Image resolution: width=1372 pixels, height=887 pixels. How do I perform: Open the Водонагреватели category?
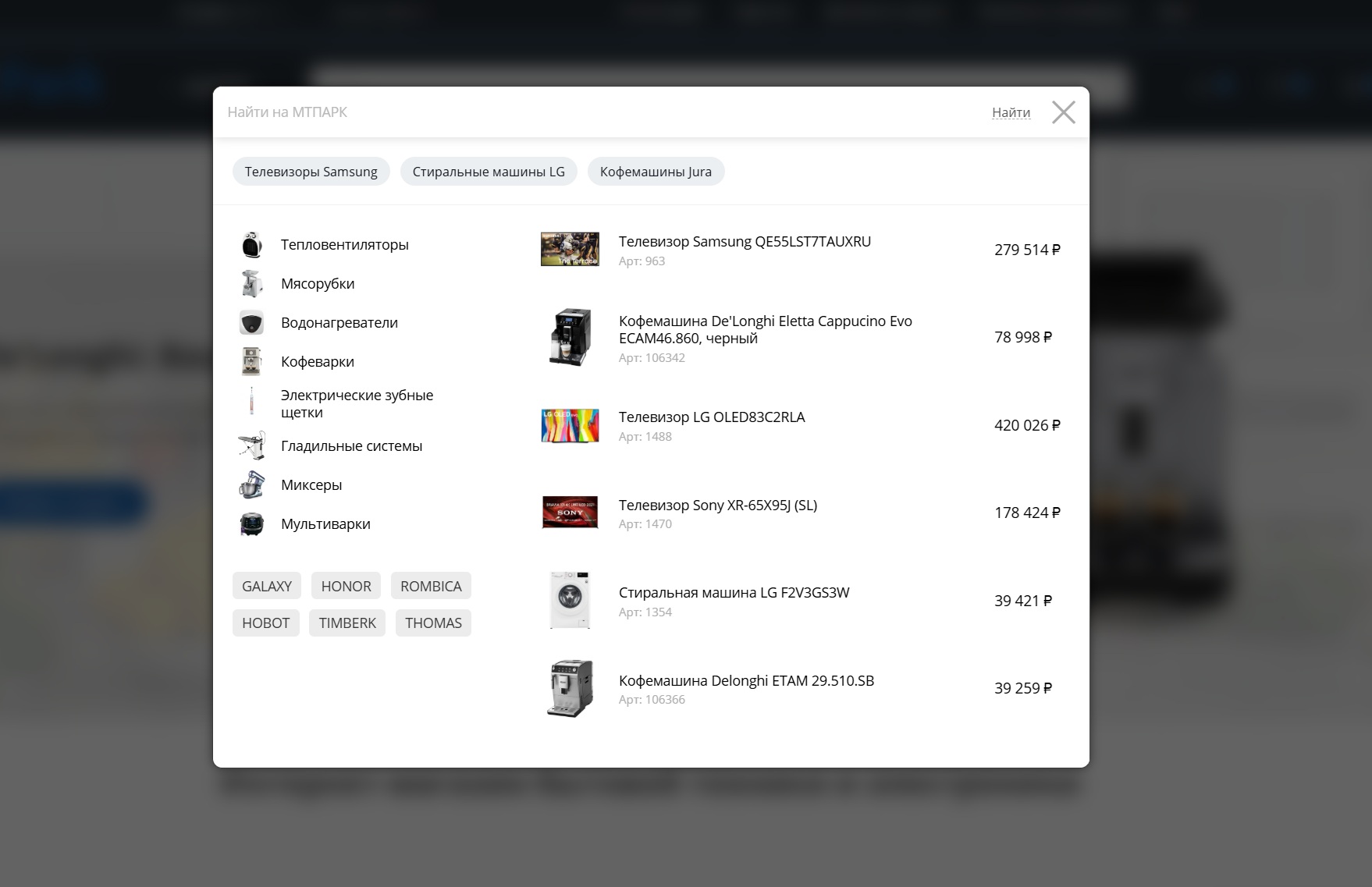339,323
